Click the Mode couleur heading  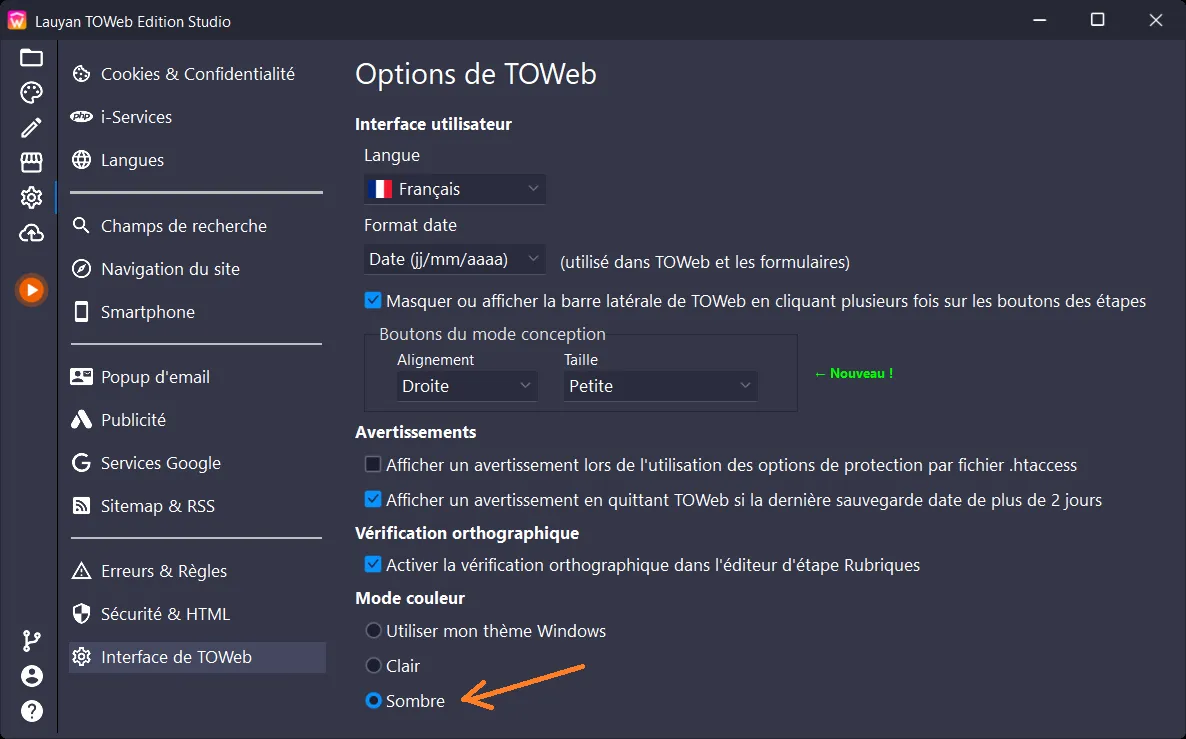(x=410, y=598)
